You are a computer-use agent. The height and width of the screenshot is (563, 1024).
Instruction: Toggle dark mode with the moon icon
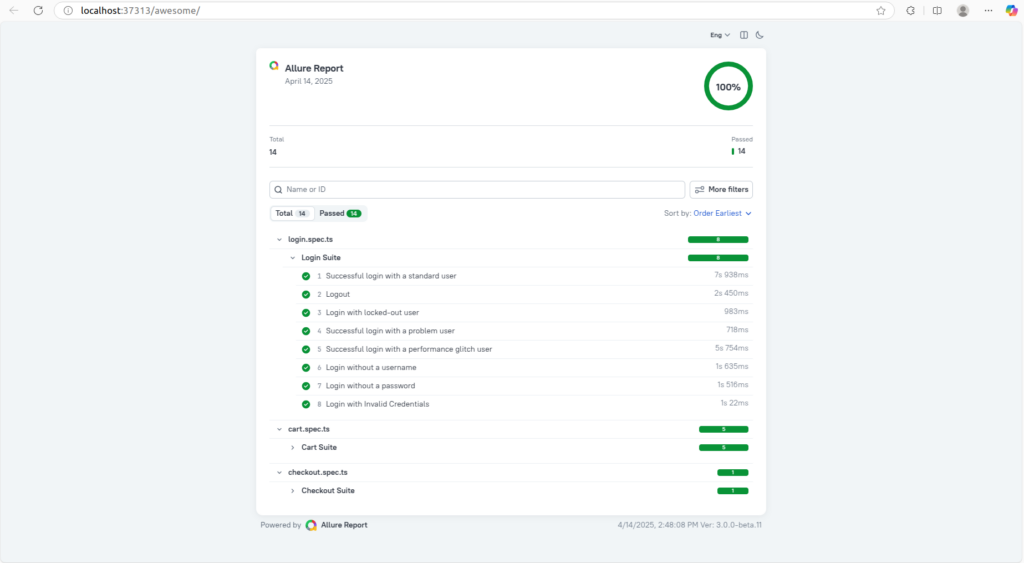760,35
